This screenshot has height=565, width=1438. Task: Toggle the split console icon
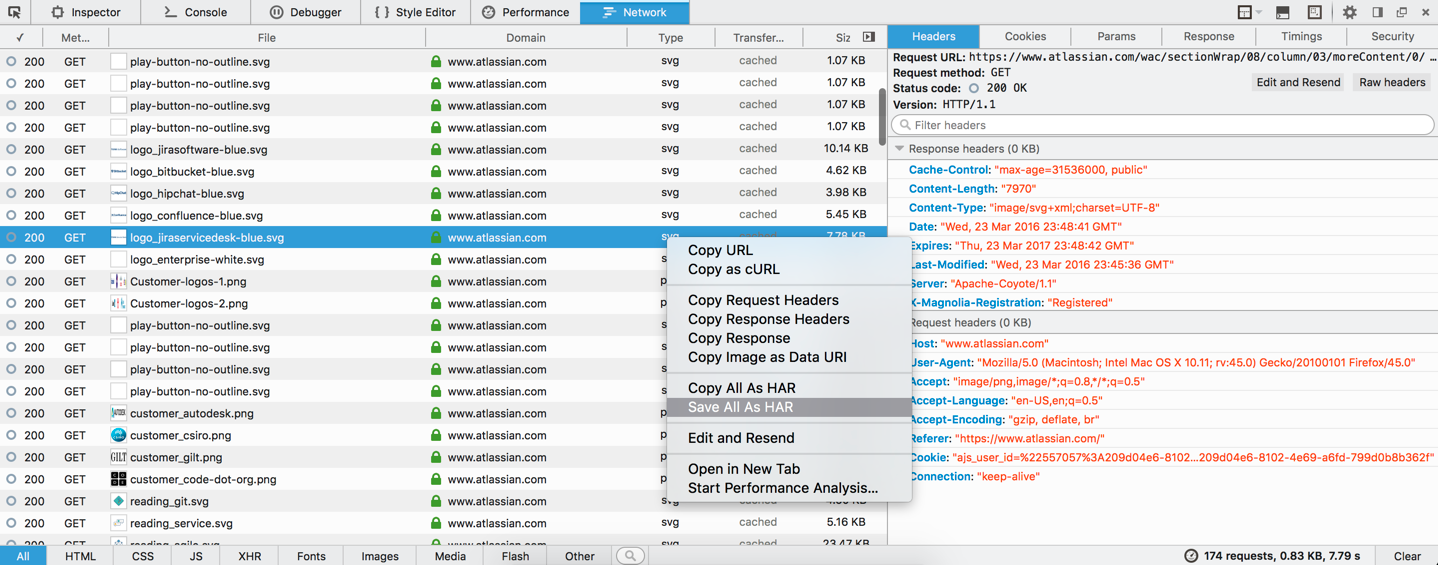point(1282,12)
